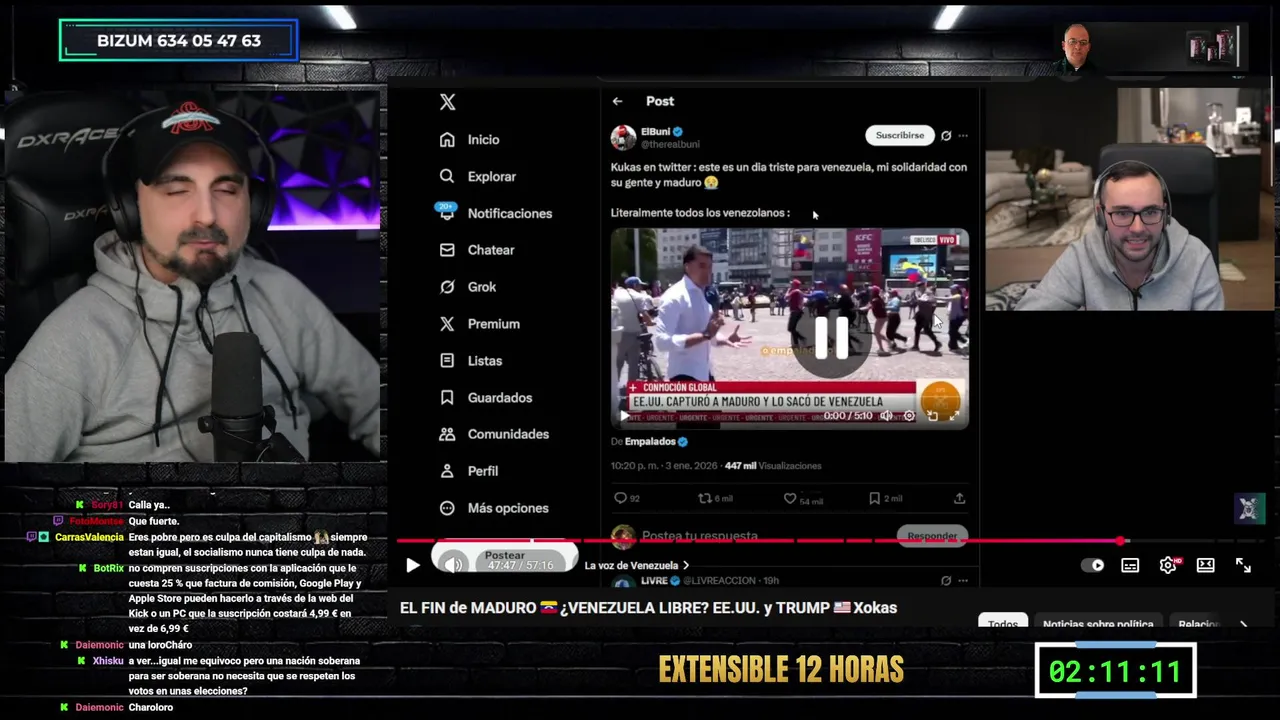Click the tweet share icon
The width and height of the screenshot is (1280, 720).
(959, 498)
